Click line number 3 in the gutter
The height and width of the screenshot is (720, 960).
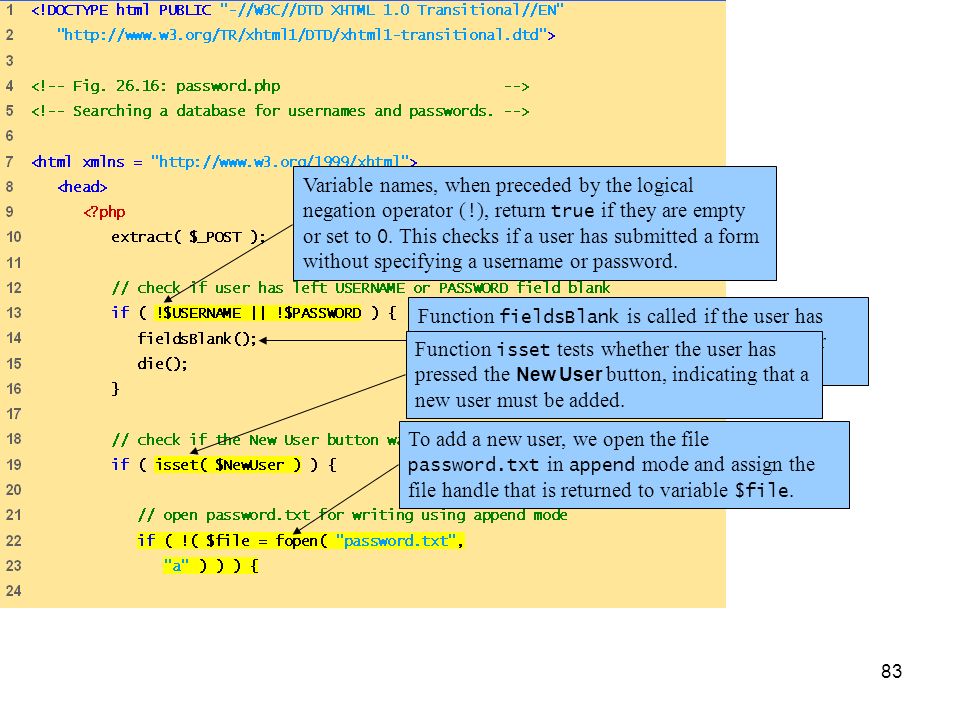pos(10,61)
